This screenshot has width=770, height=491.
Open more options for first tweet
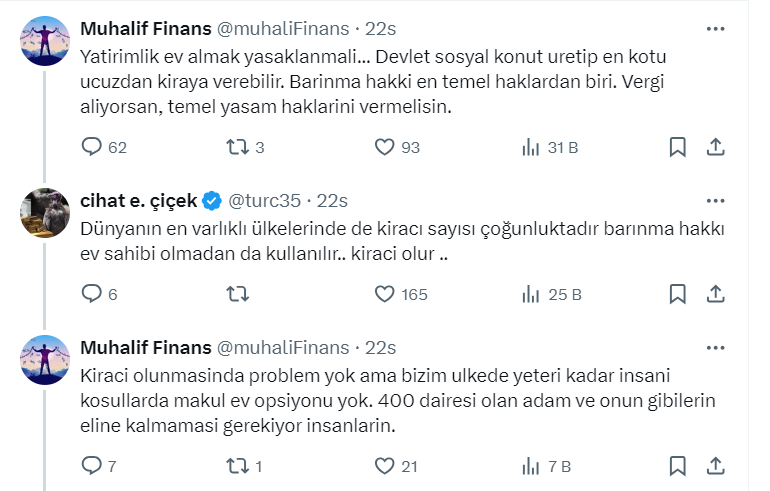coord(715,28)
